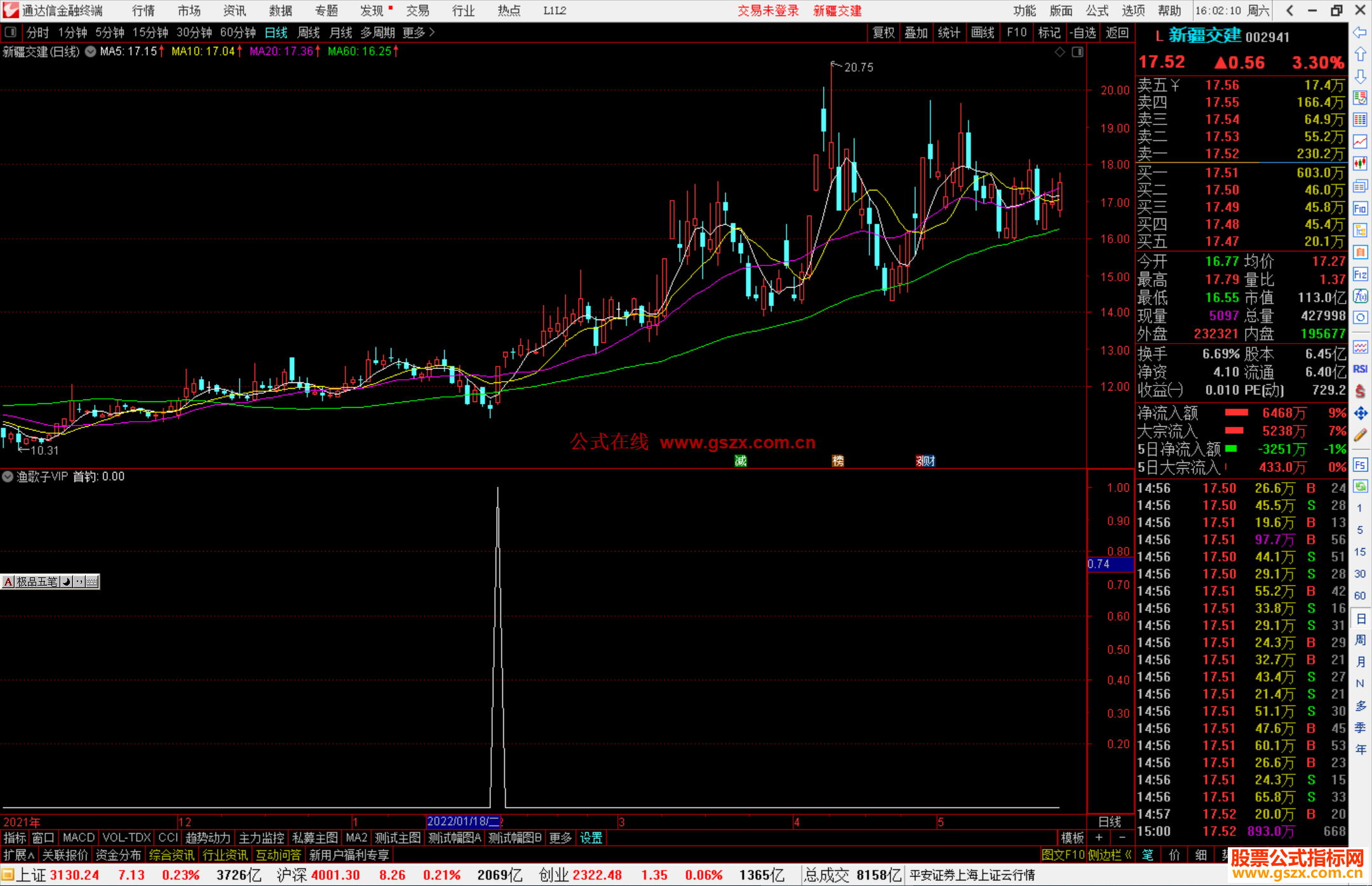This screenshot has height=886, width=1372.
Task: Open the orange document icon in sidebar
Action: [1360, 252]
